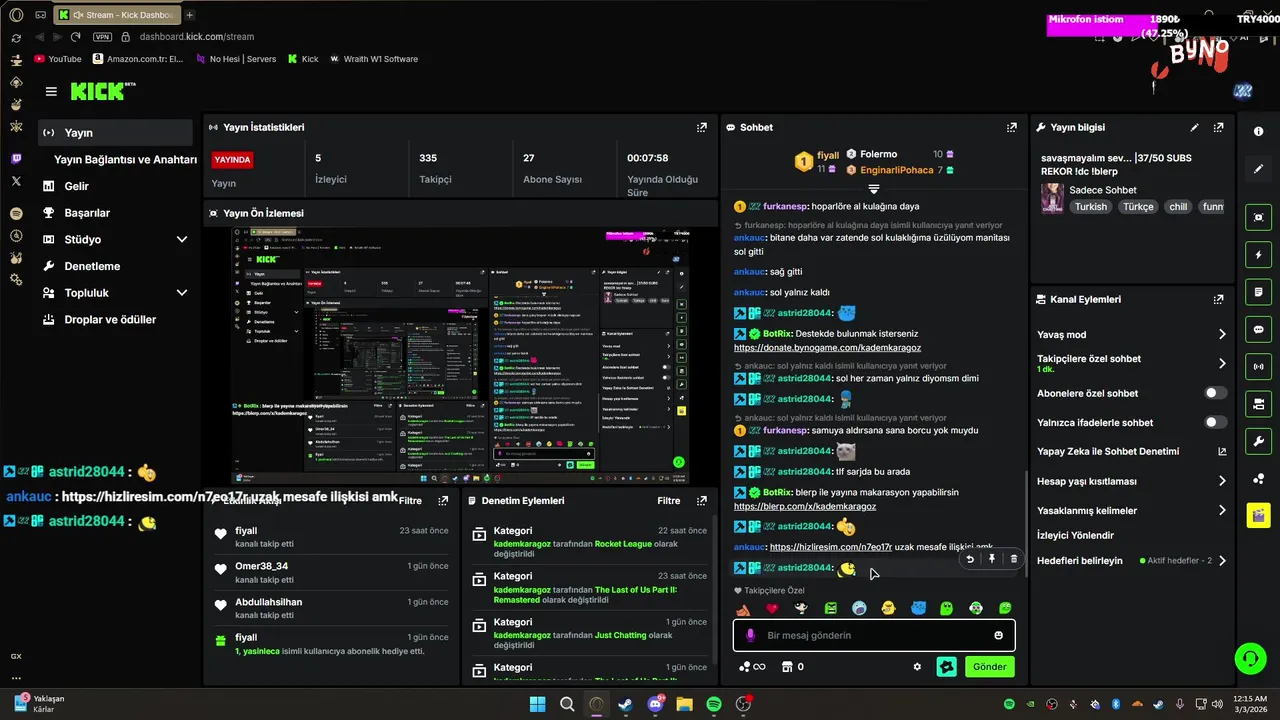Open Yavaş mod settings chevron
The image size is (1280, 720).
pyautogui.click(x=1221, y=335)
